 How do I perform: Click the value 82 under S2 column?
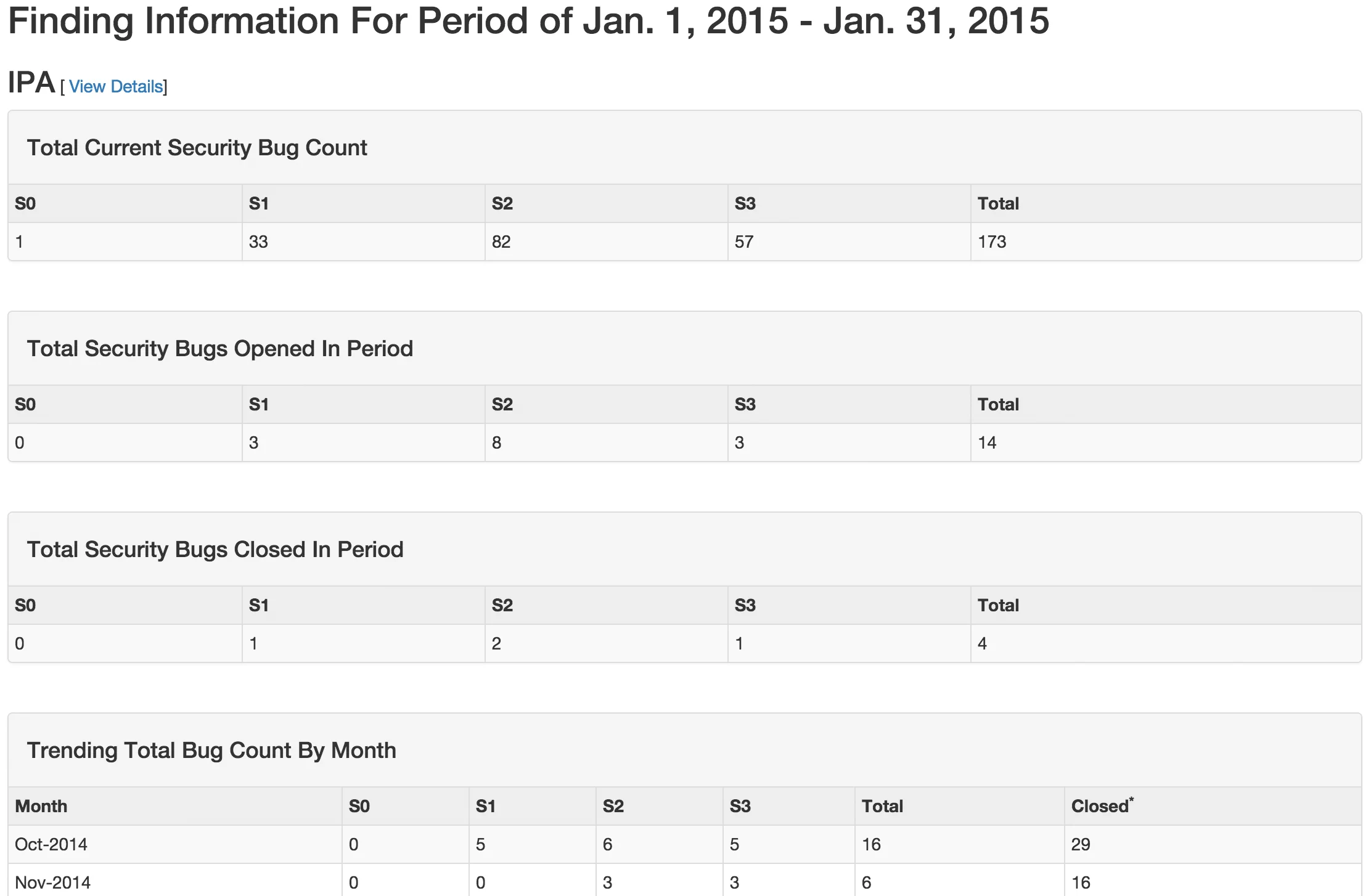click(501, 242)
